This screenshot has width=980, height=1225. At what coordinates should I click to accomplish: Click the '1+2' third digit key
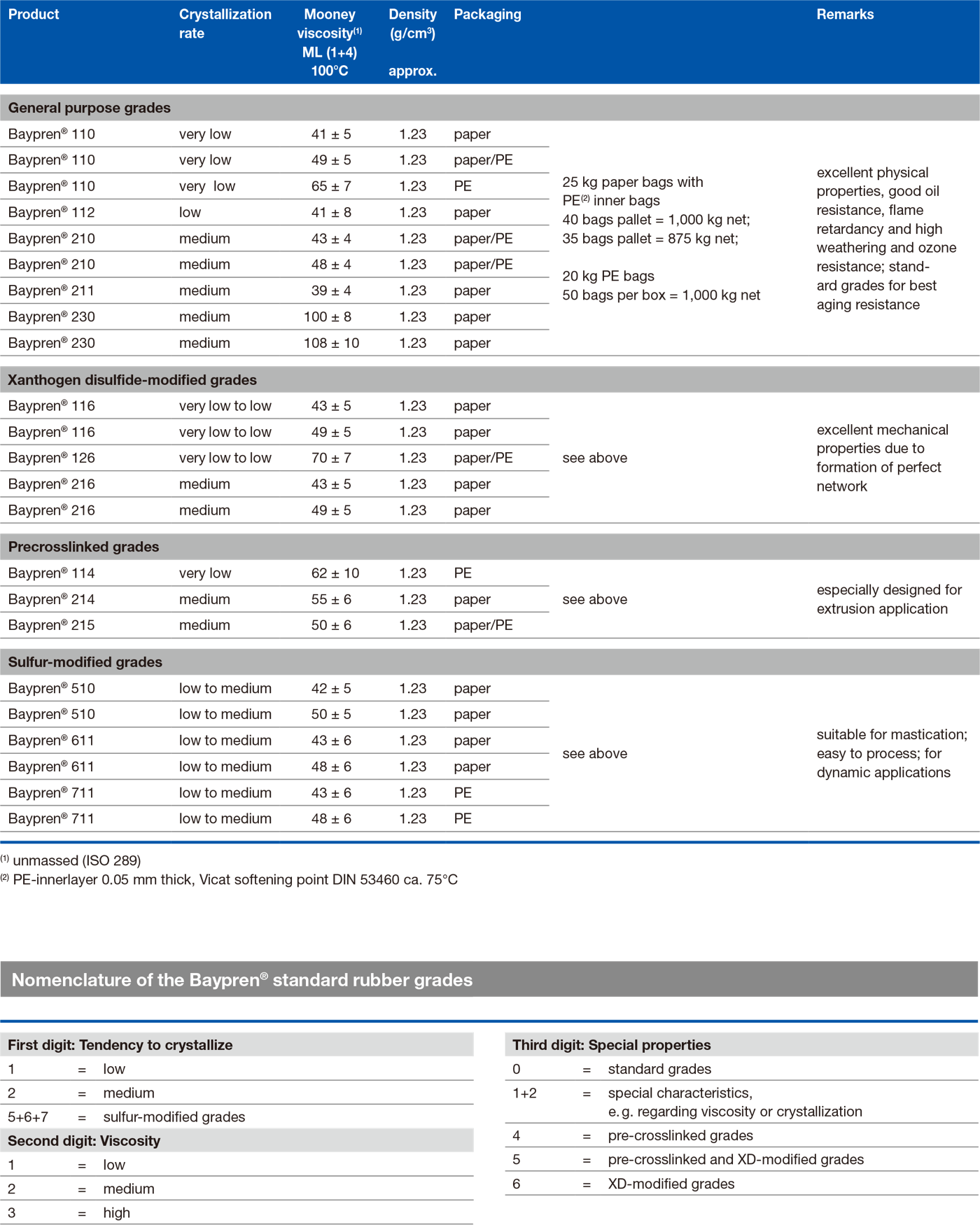click(x=525, y=1093)
